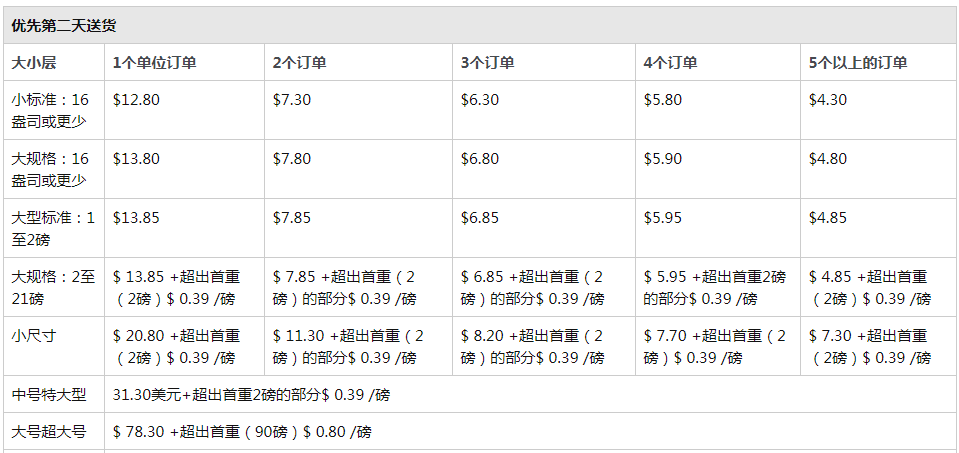Click the 大型标准：1至2磅 row label
This screenshot has height=453, width=959.
click(x=53, y=229)
